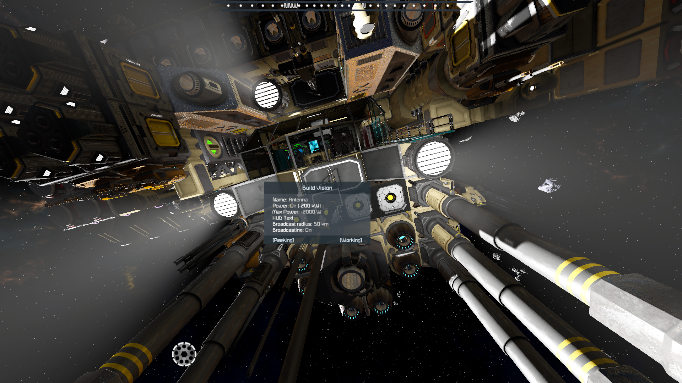The height and width of the screenshot is (383, 682).
Task: Adjust the Broadcast radius 50 km row
Action: point(301,224)
